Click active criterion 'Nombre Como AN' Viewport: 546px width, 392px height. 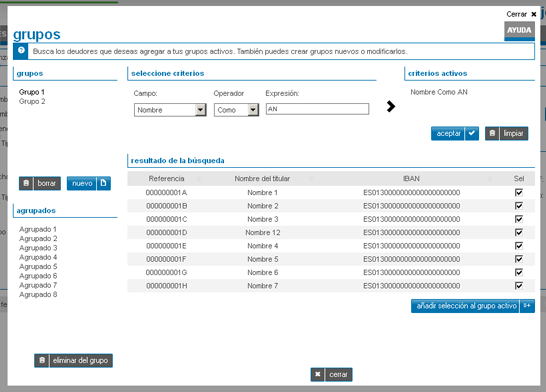click(439, 92)
